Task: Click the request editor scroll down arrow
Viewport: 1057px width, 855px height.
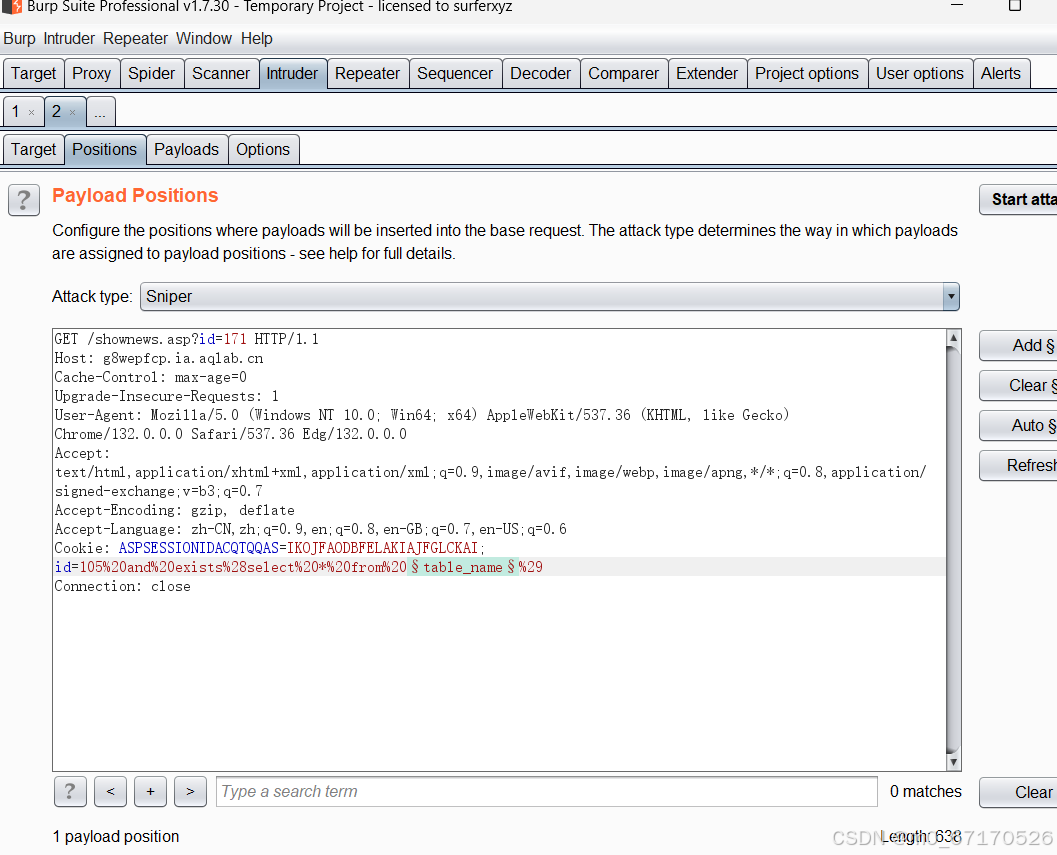Action: 953,763
